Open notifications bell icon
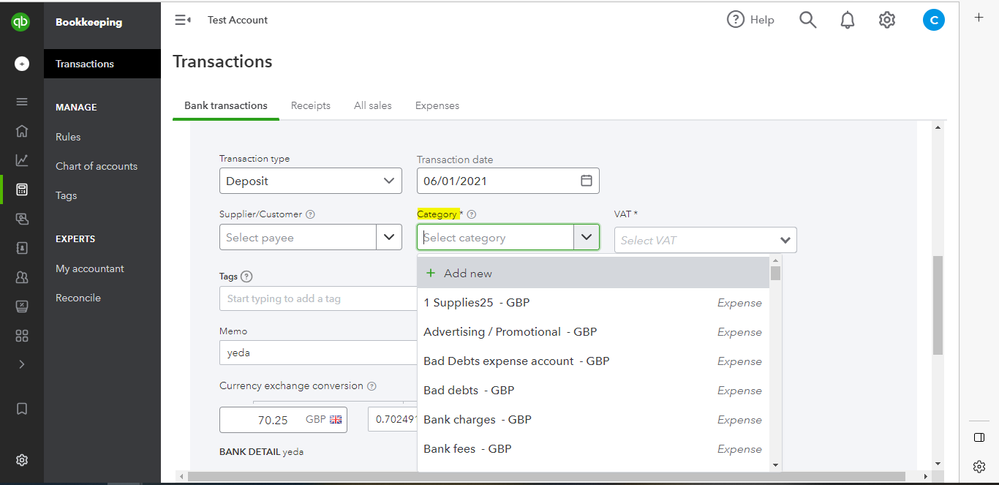The image size is (999, 485). [x=847, y=20]
